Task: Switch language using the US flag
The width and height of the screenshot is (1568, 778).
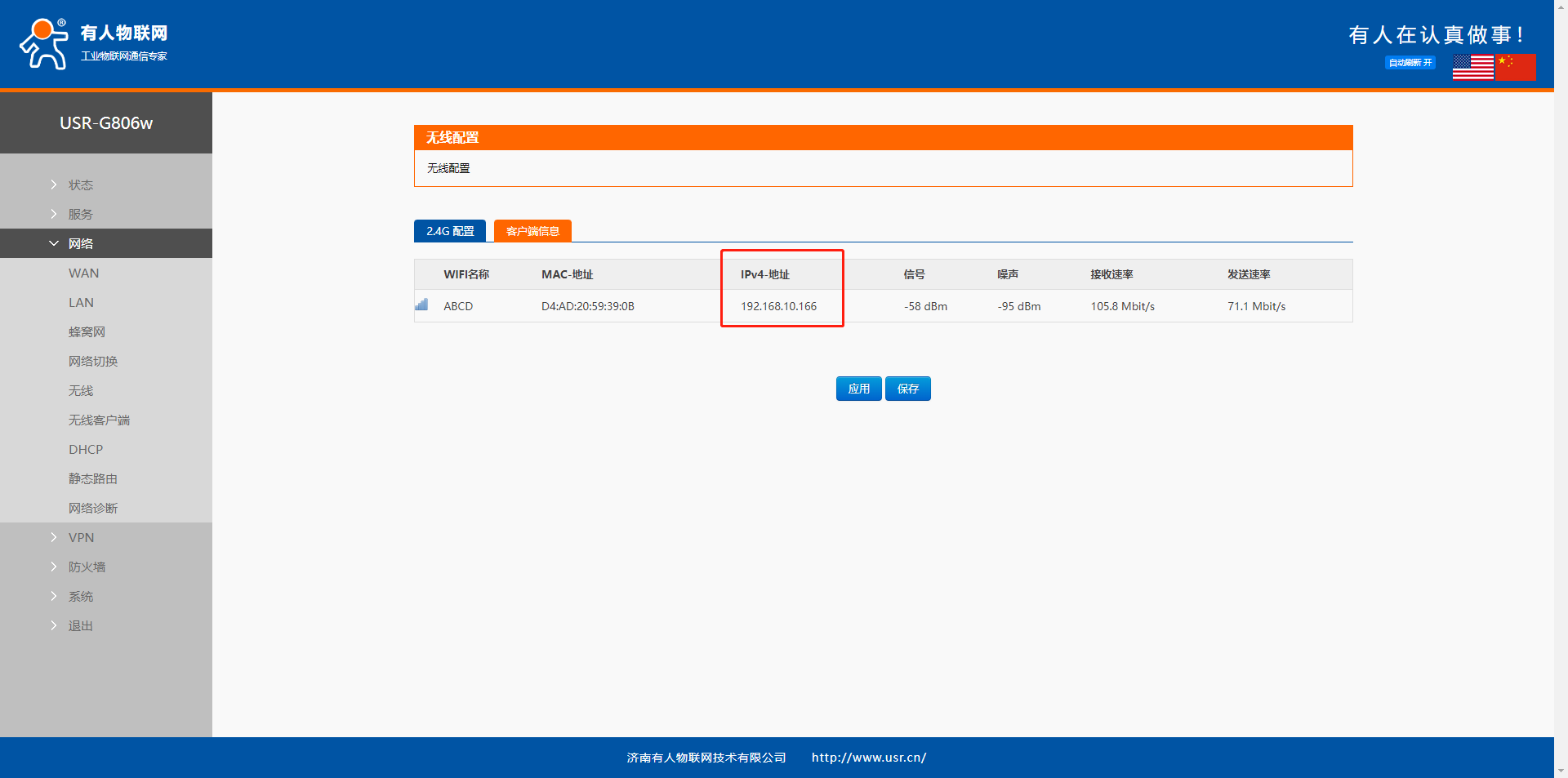Action: [x=1472, y=67]
